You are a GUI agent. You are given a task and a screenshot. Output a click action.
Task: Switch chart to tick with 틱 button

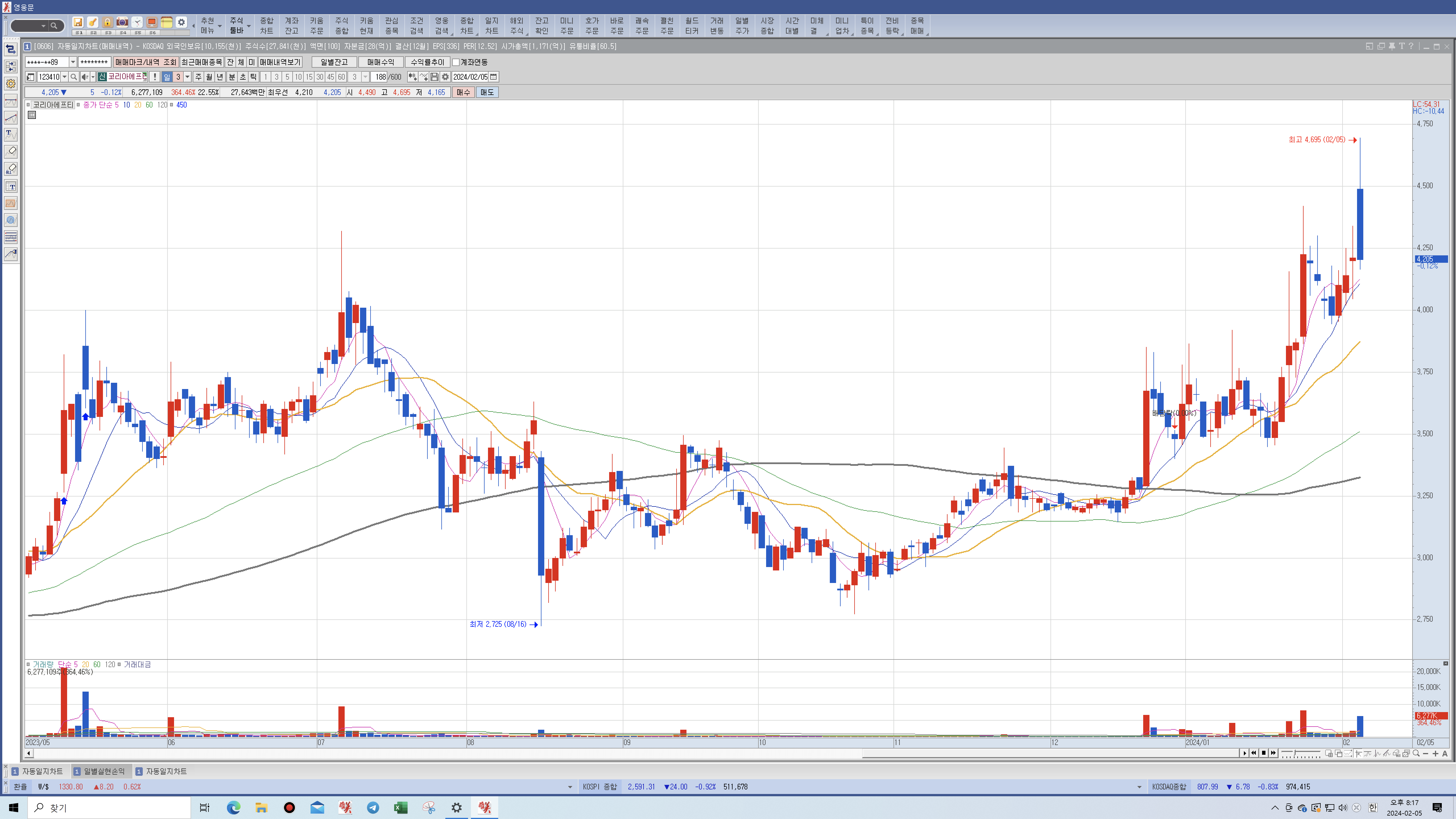tap(254, 77)
